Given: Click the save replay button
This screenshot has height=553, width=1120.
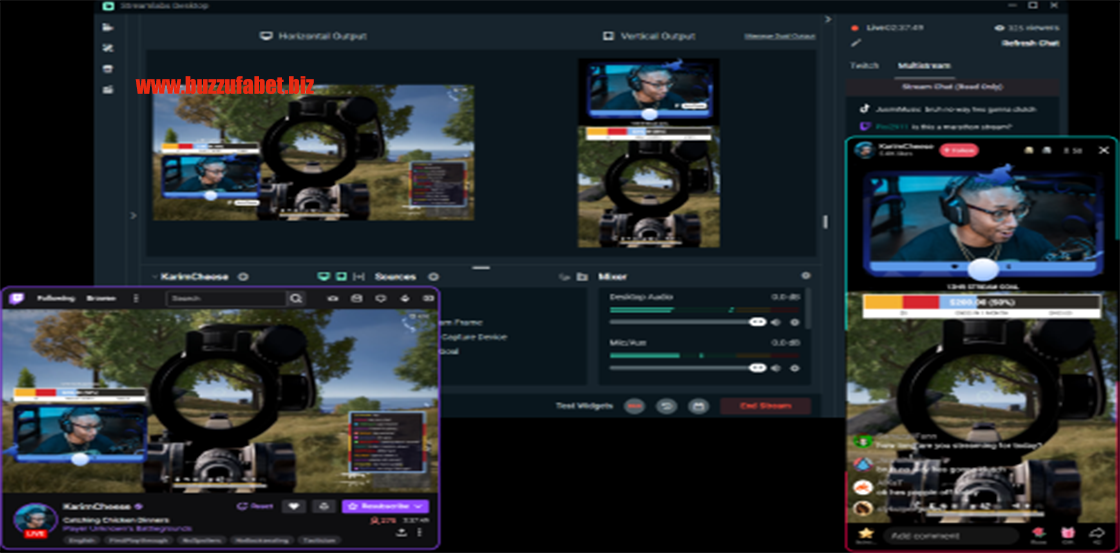Looking at the screenshot, I should [698, 406].
